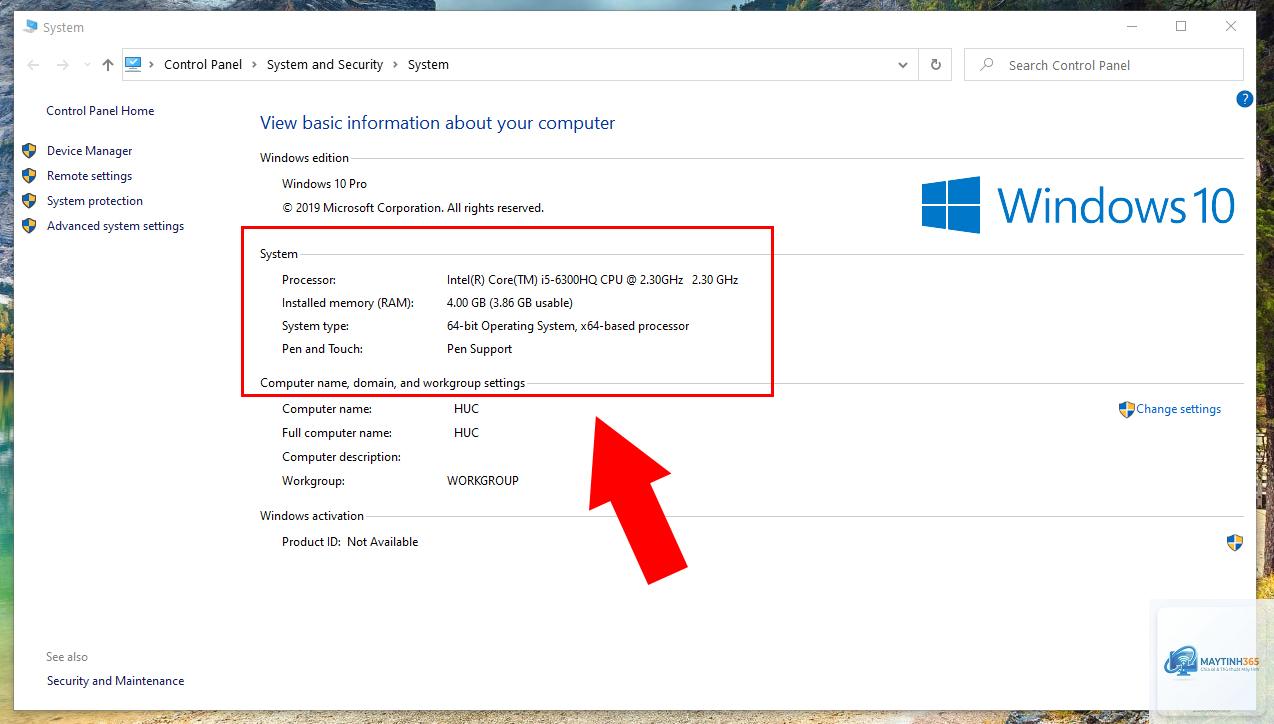This screenshot has width=1274, height=724.
Task: Select System and Security breadcrumb
Action: point(325,64)
